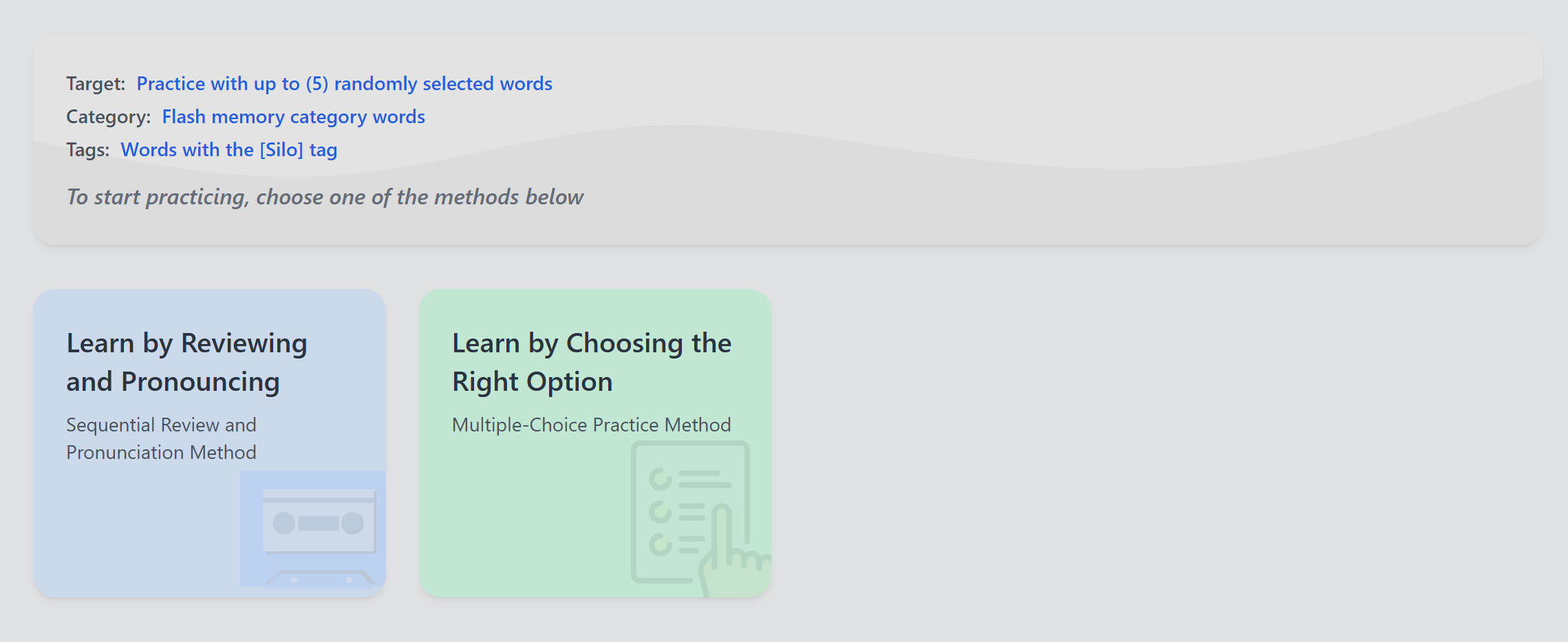Viewport: 1568px width, 642px height.
Task: Follow the 'Words with the [Silo] tag' link
Action: point(228,150)
